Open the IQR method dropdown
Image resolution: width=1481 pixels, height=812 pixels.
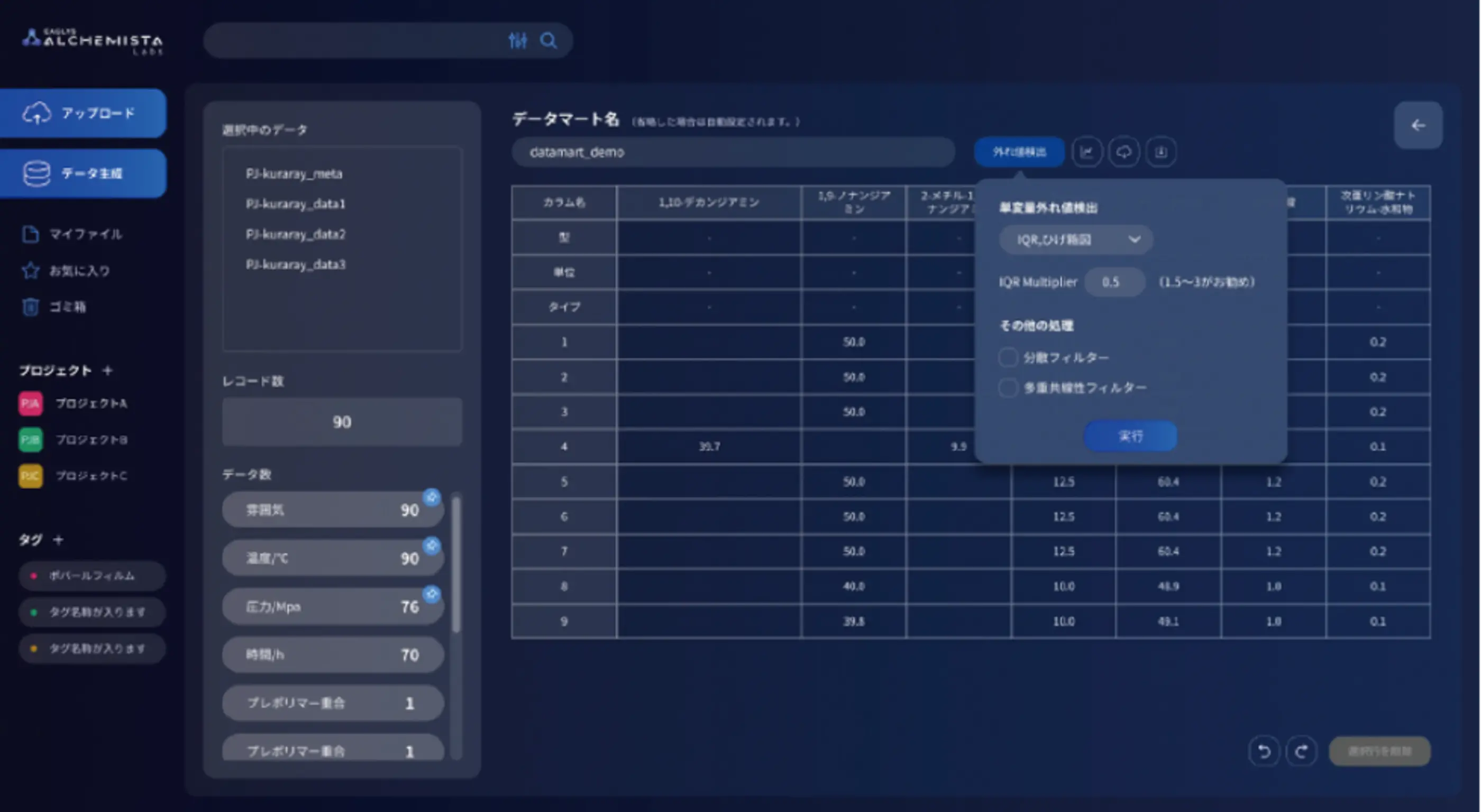pyautogui.click(x=1075, y=239)
